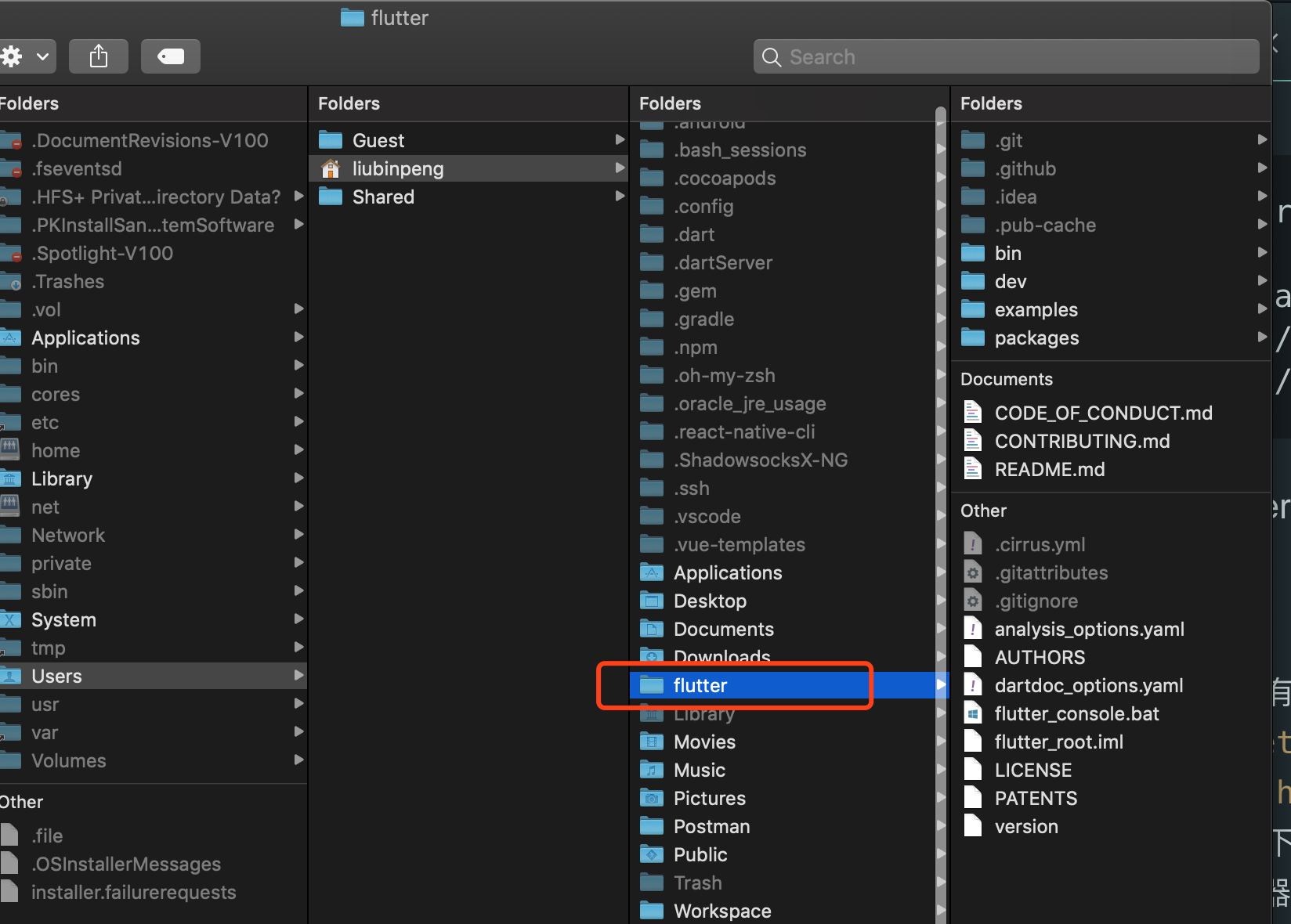The image size is (1291, 924).
Task: Click the Share toolbar button
Action: (x=99, y=56)
